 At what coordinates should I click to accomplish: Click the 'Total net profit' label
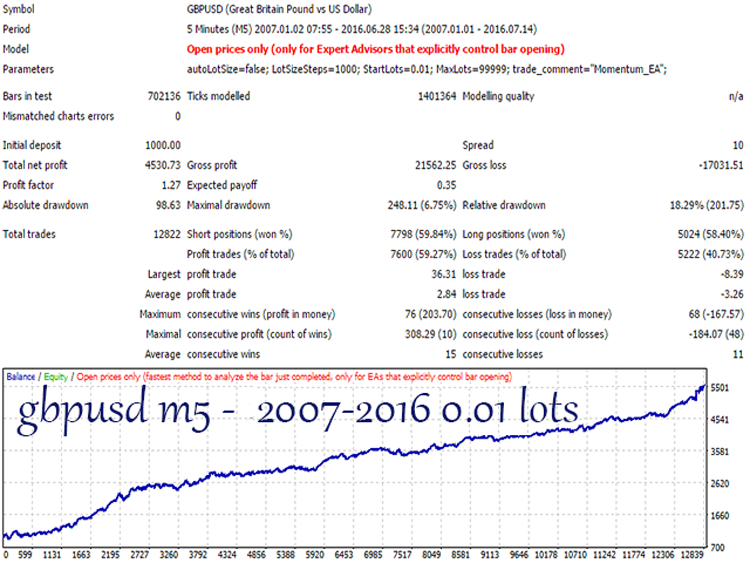tap(35, 165)
